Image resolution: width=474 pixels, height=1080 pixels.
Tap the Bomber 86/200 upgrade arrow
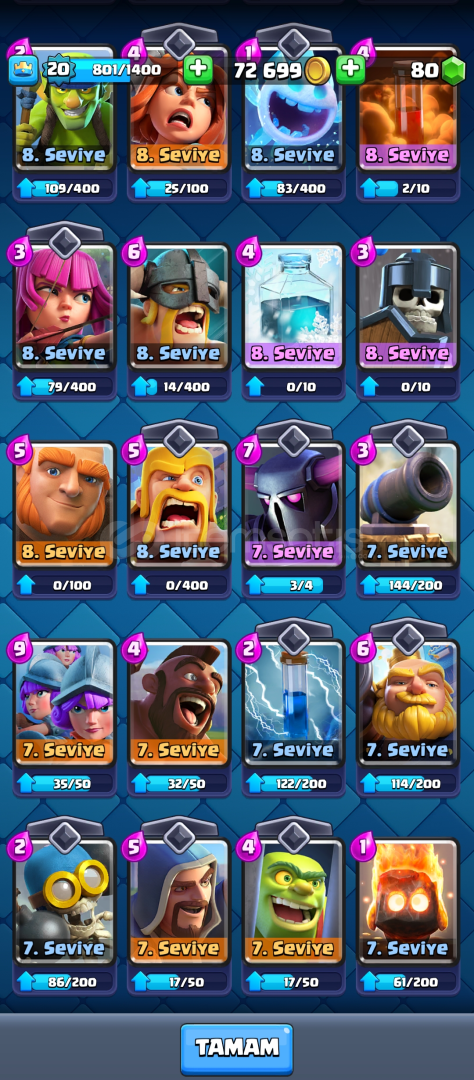[x=26, y=982]
